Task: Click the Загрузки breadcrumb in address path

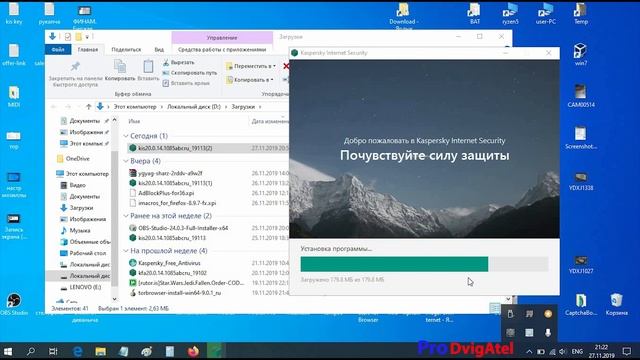Action: point(243,107)
